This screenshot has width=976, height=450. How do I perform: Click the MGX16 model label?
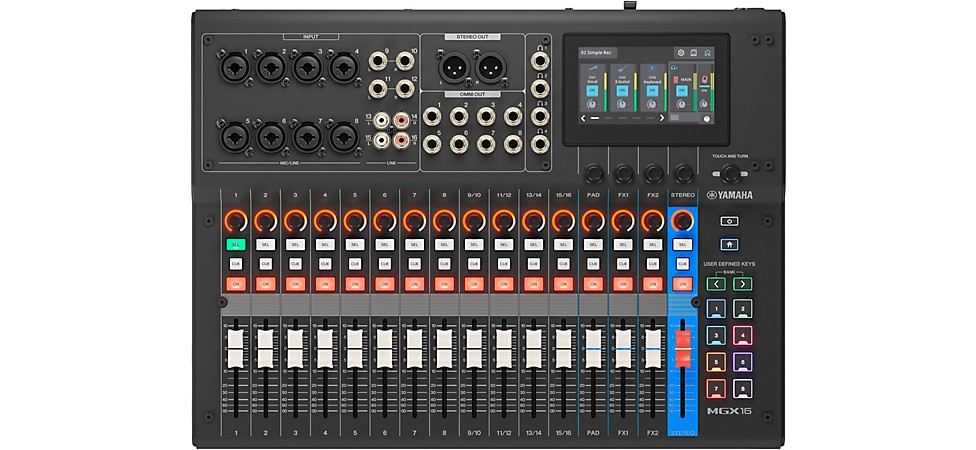tap(729, 411)
